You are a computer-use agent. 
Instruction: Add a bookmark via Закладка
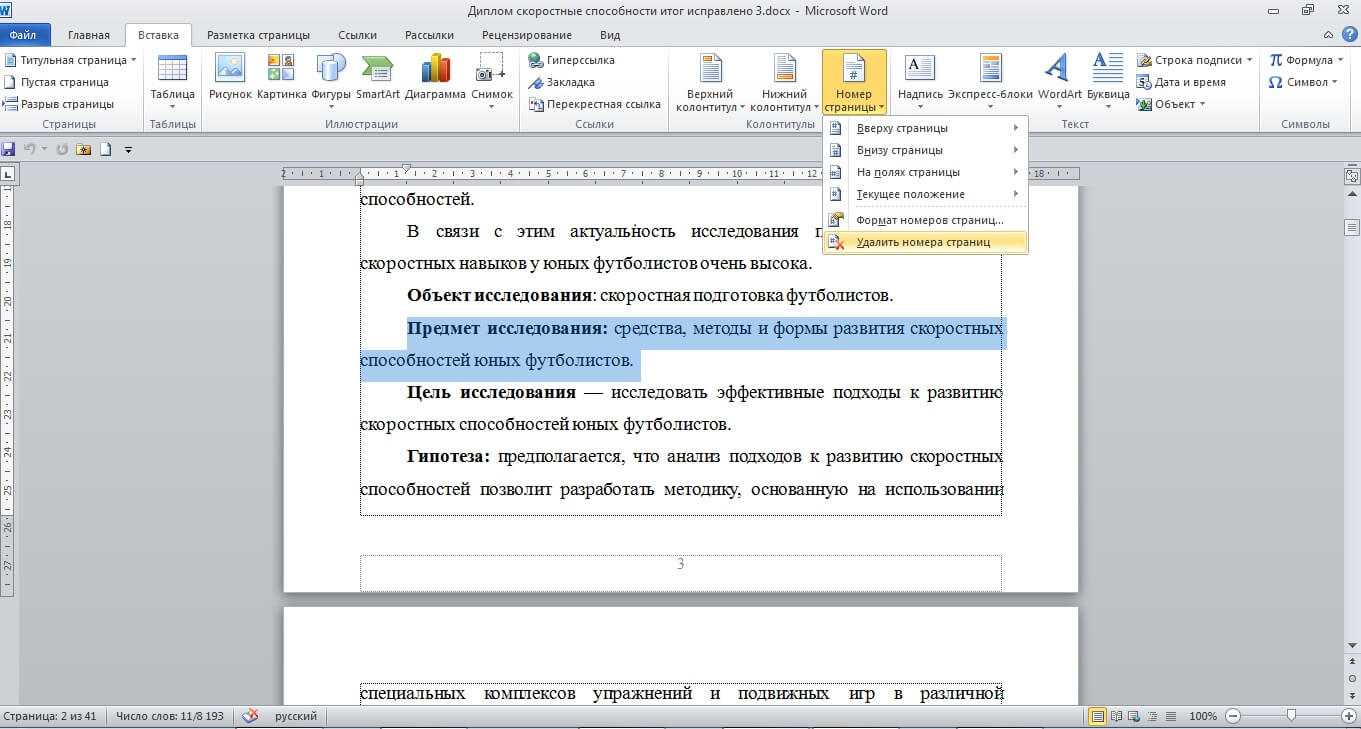point(562,82)
